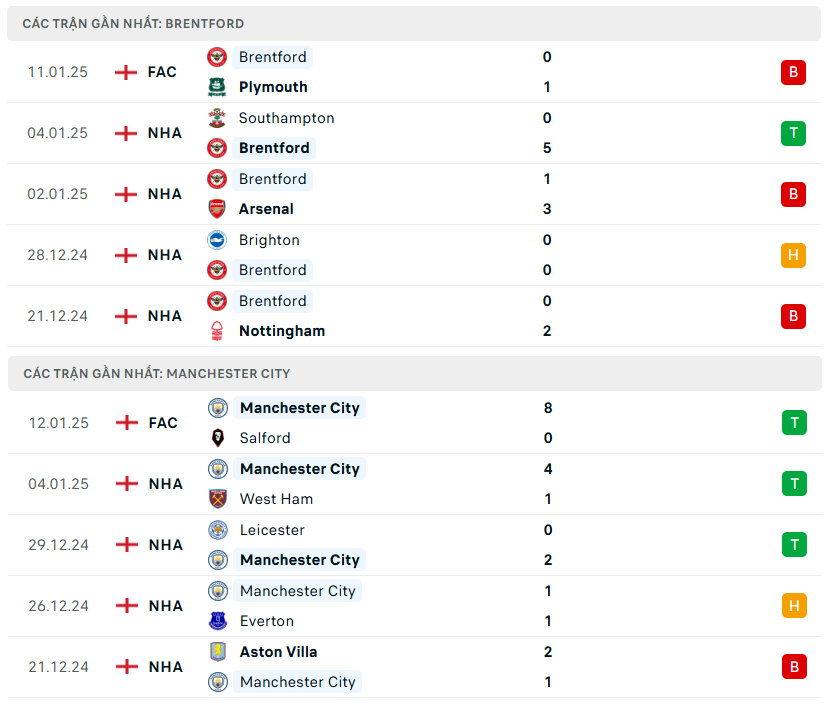This screenshot has width=830, height=711.
Task: Open the Manchester City vs Salford team name
Action: [299, 408]
